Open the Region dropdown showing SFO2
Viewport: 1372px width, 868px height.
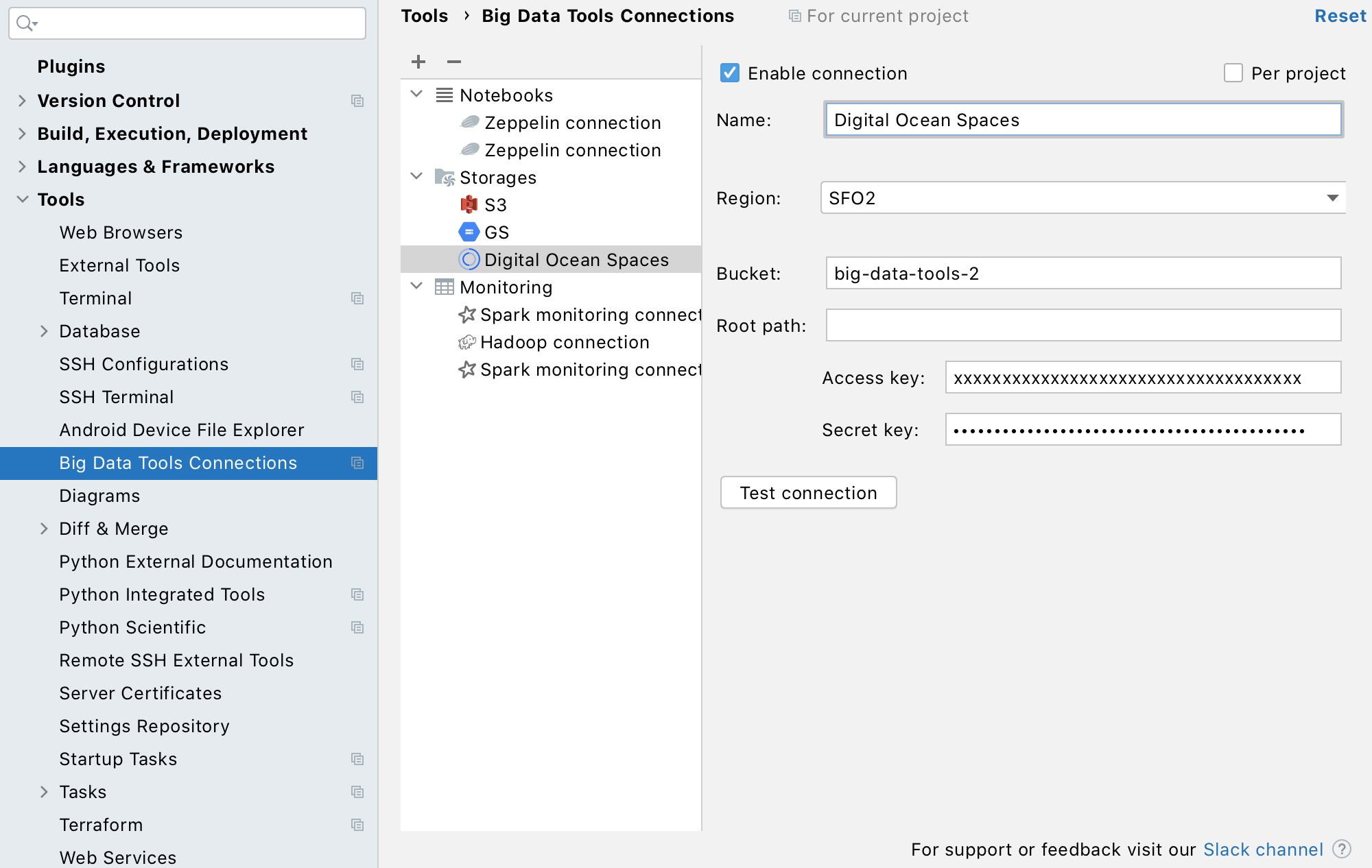pos(1083,197)
